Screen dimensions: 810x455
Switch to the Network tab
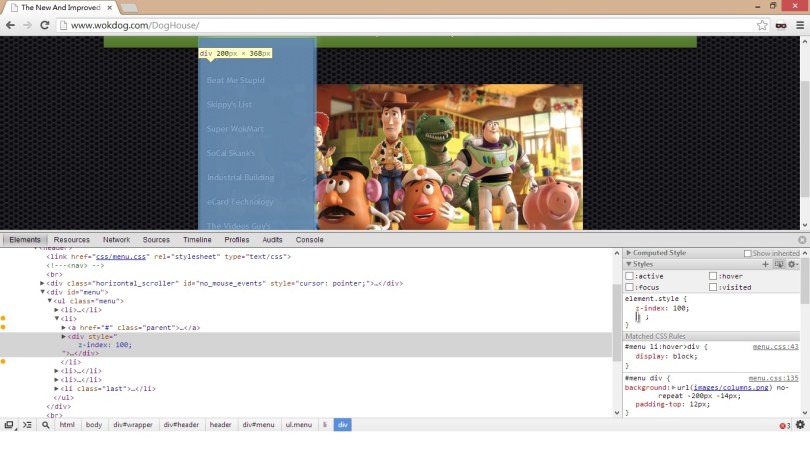coord(116,240)
